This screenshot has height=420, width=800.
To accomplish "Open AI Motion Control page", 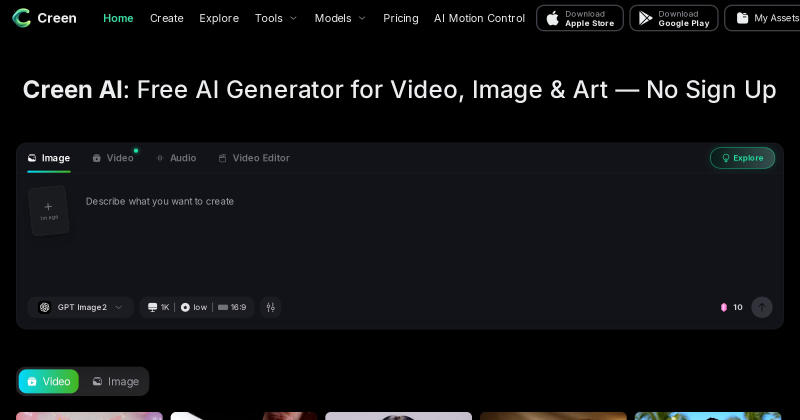I will (x=479, y=18).
